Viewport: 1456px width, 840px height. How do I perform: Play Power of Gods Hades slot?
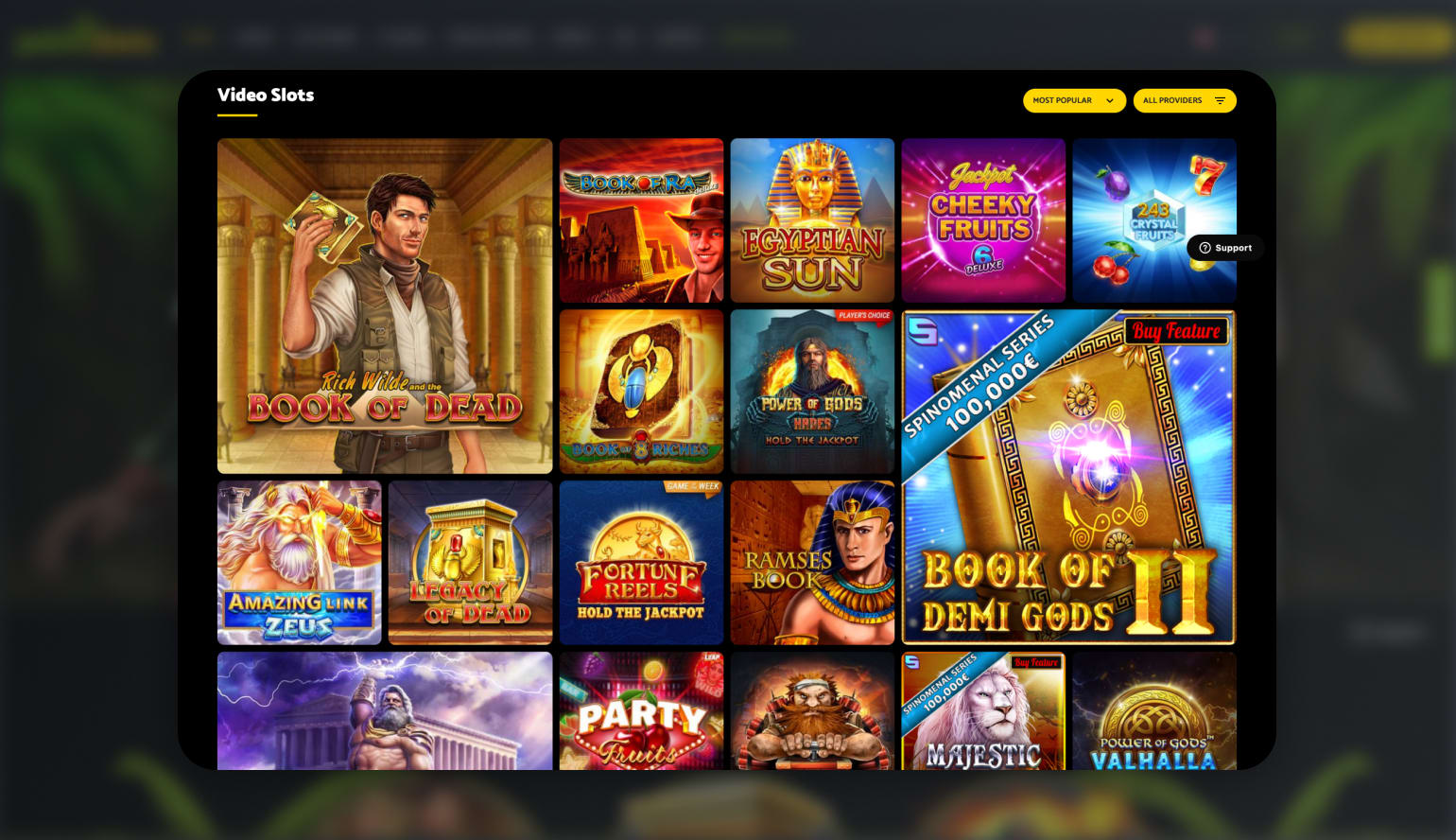coord(812,392)
